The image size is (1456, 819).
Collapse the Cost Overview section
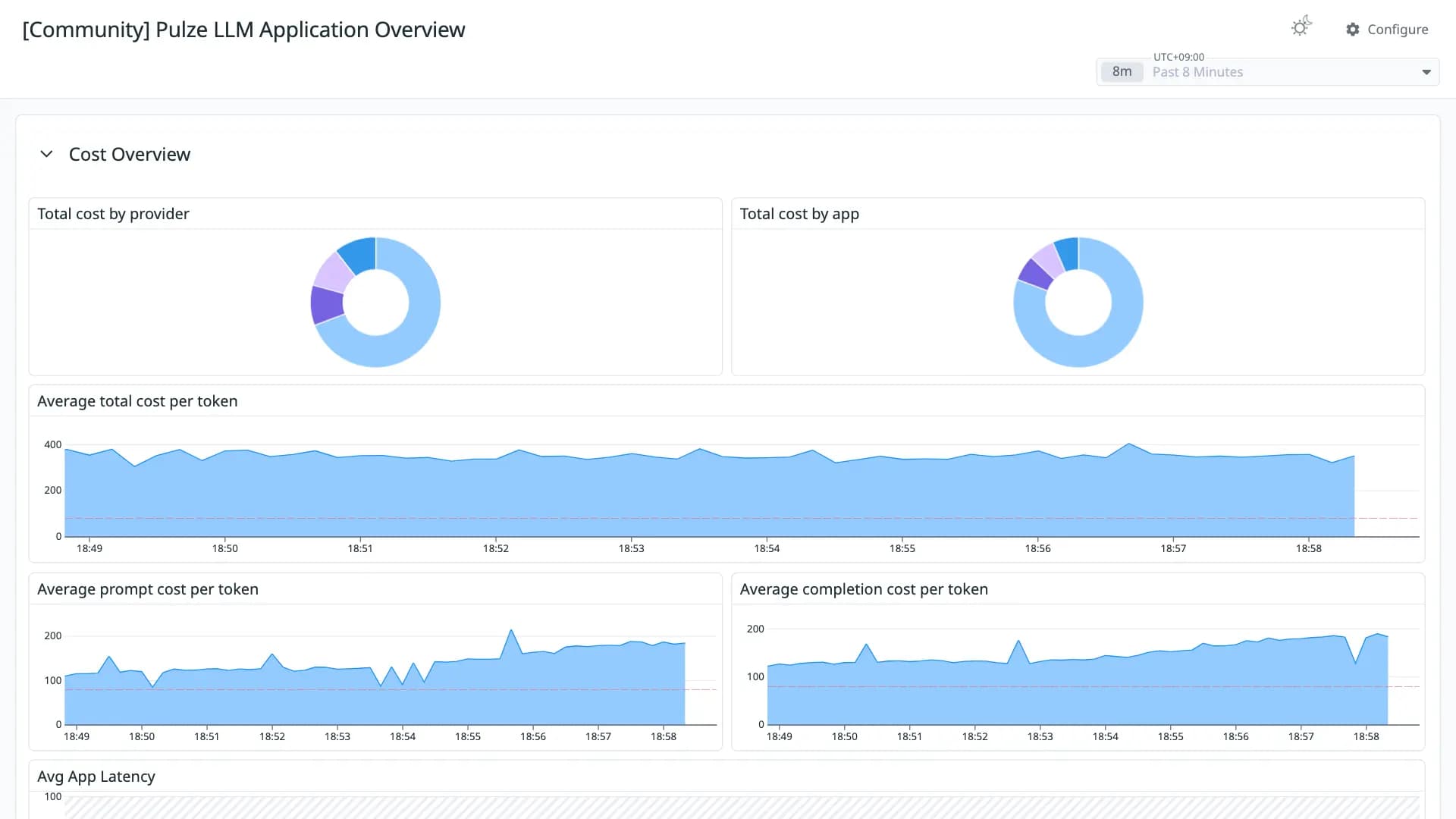coord(46,154)
